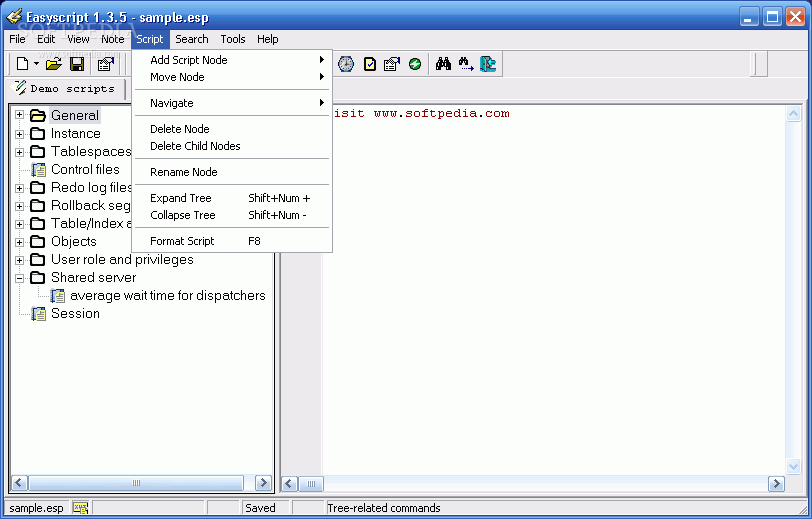Click the Shared server folder icon

(x=38, y=278)
